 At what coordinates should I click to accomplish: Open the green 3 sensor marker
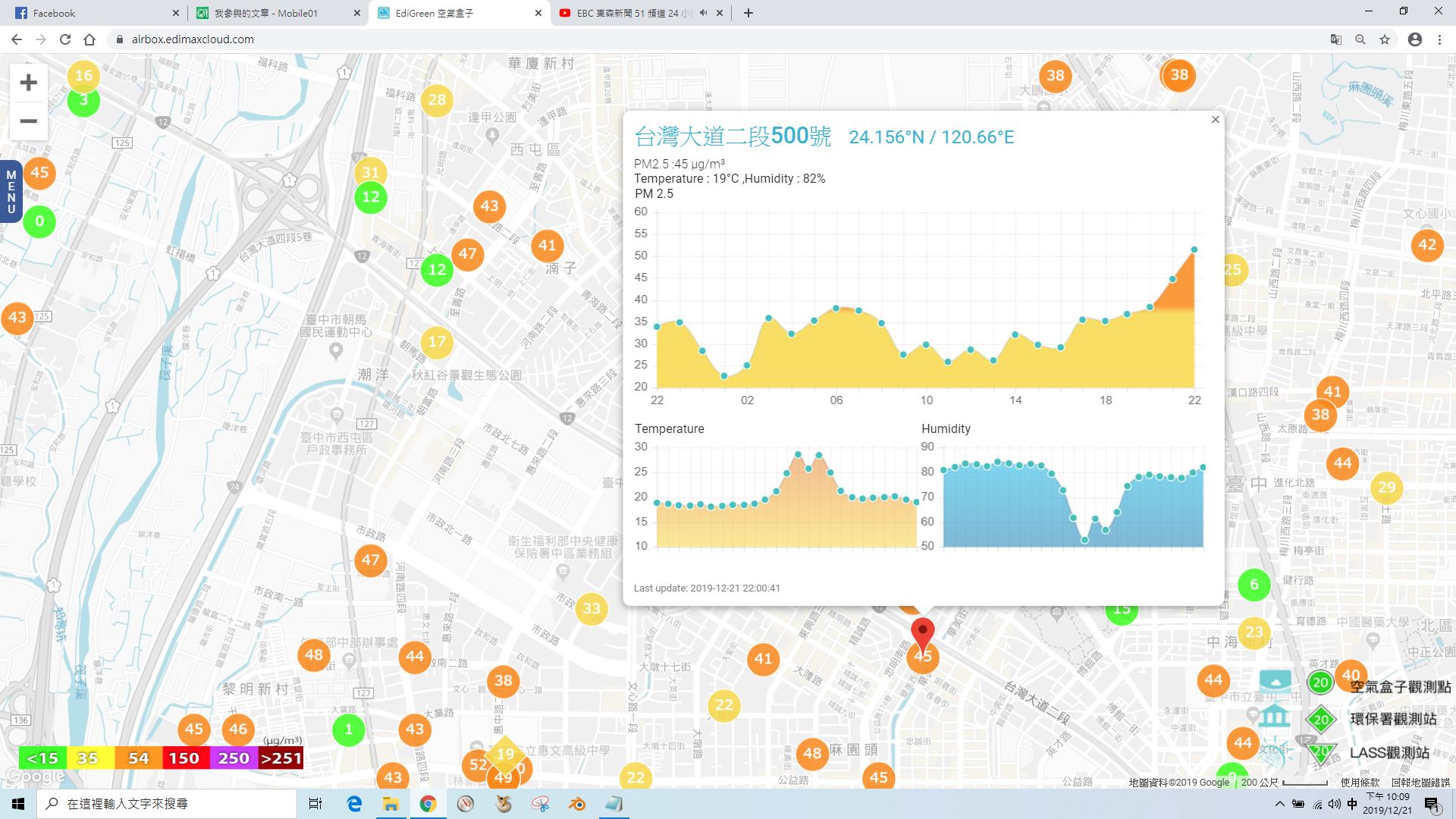tap(83, 101)
